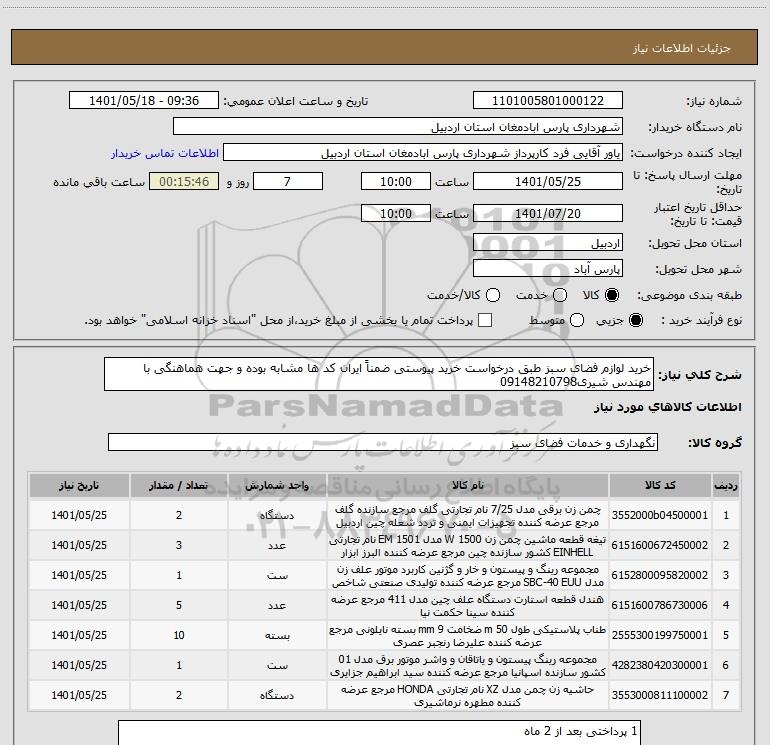Screen dimensions: 770x745
Task: Click the response deadline date 1401/05/25 field
Action: pos(548,182)
